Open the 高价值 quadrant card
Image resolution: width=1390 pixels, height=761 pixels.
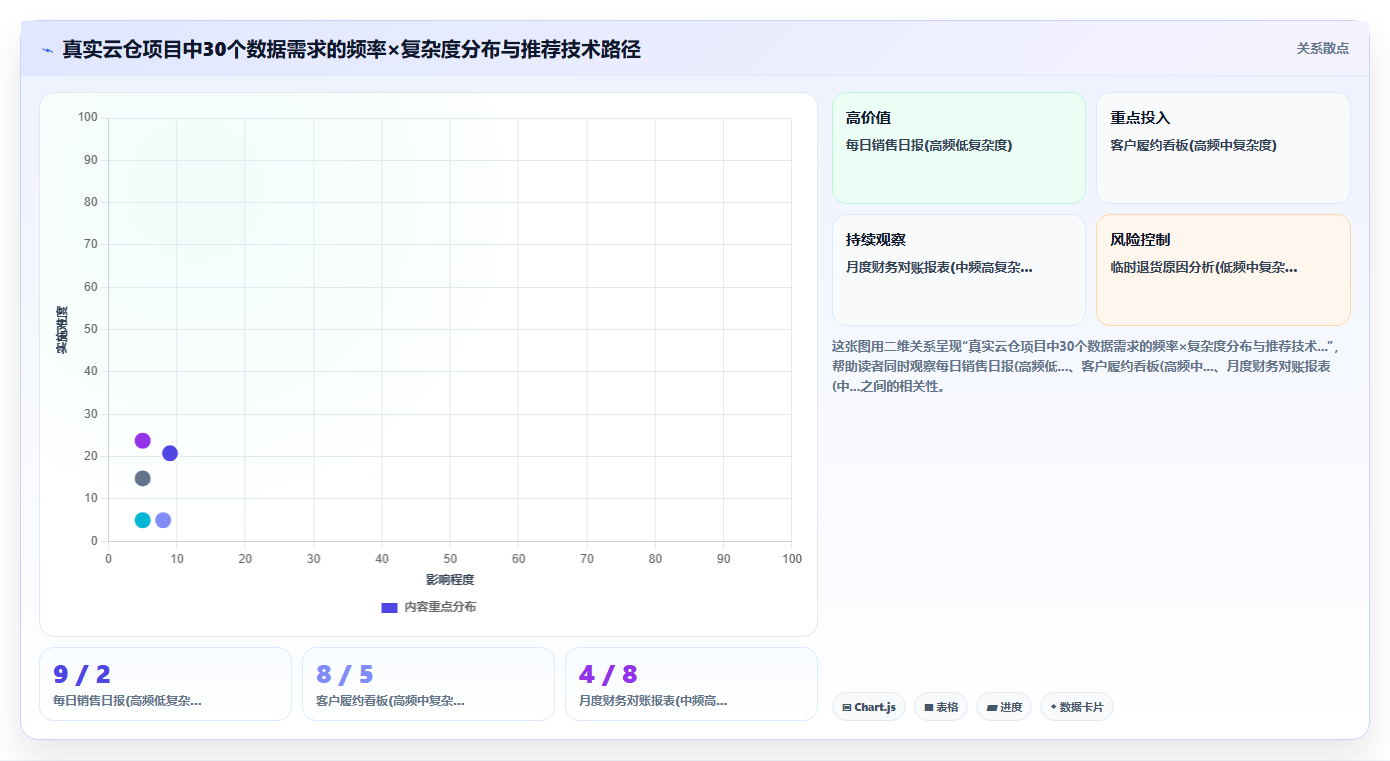(958, 148)
